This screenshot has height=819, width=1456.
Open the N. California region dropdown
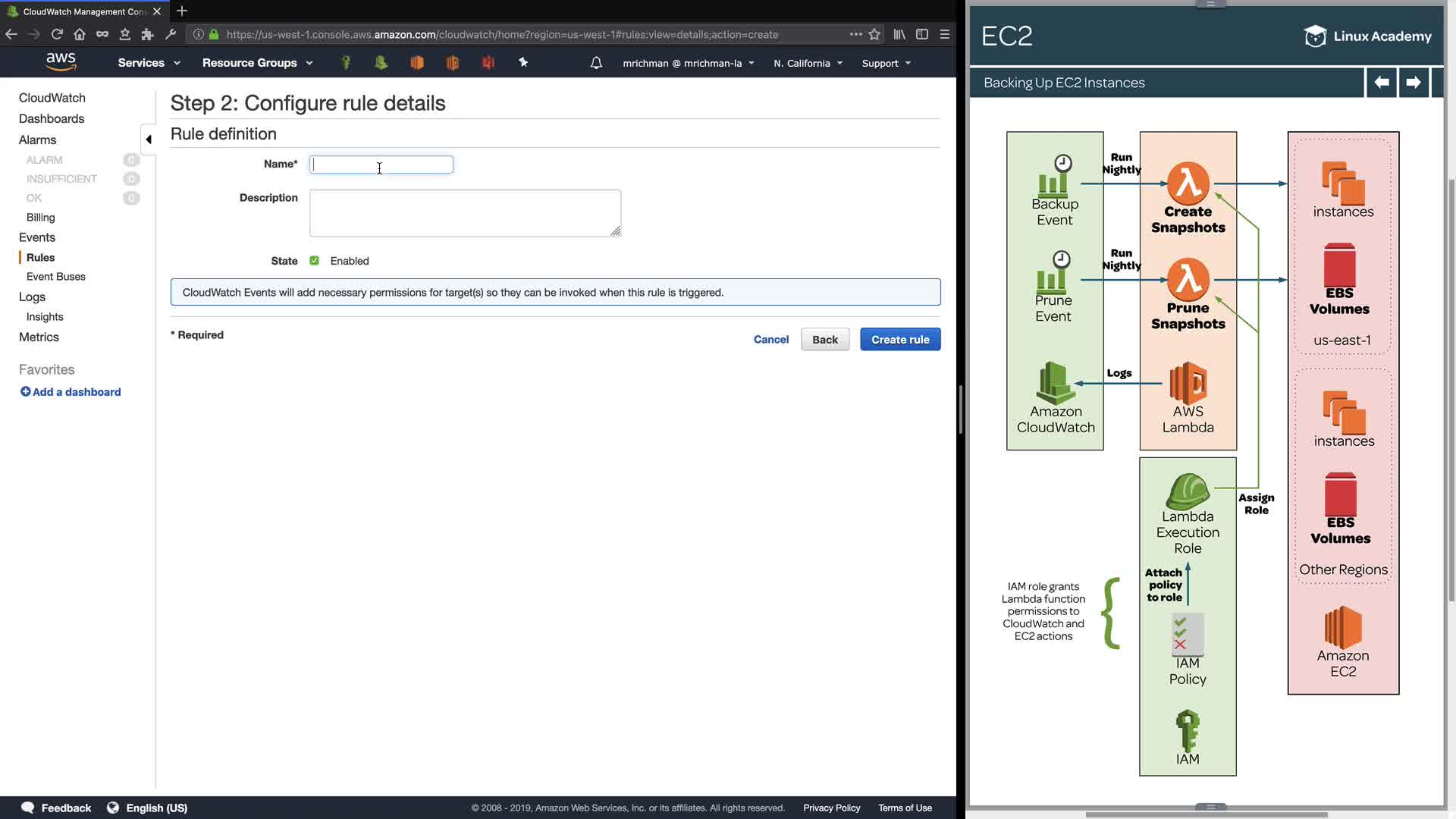(808, 63)
